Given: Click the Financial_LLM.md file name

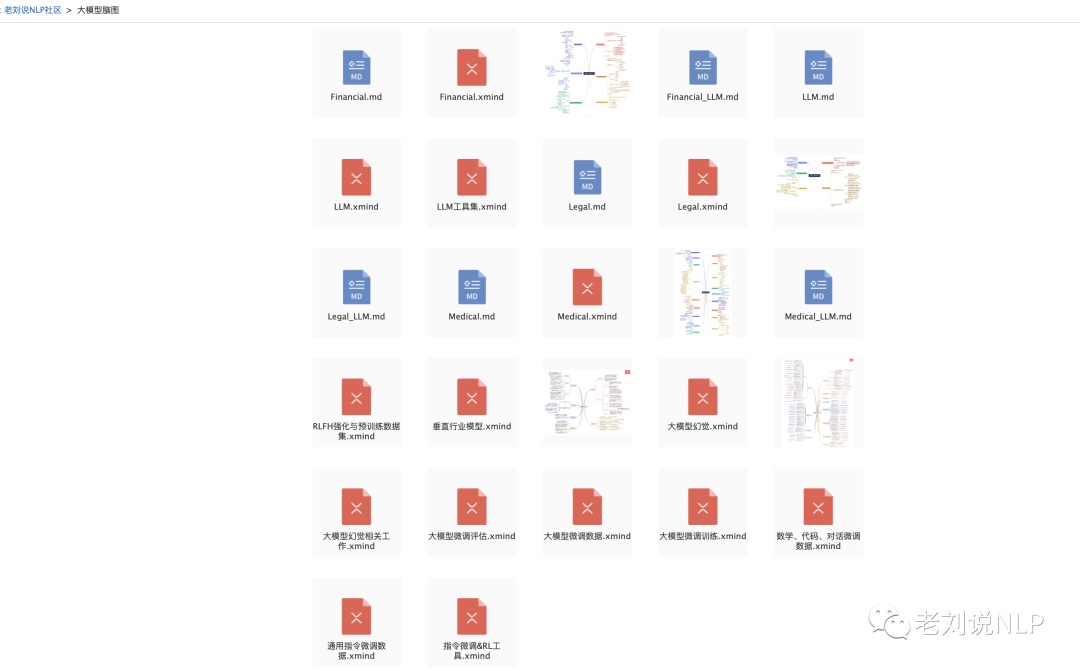Looking at the screenshot, I should 703,97.
